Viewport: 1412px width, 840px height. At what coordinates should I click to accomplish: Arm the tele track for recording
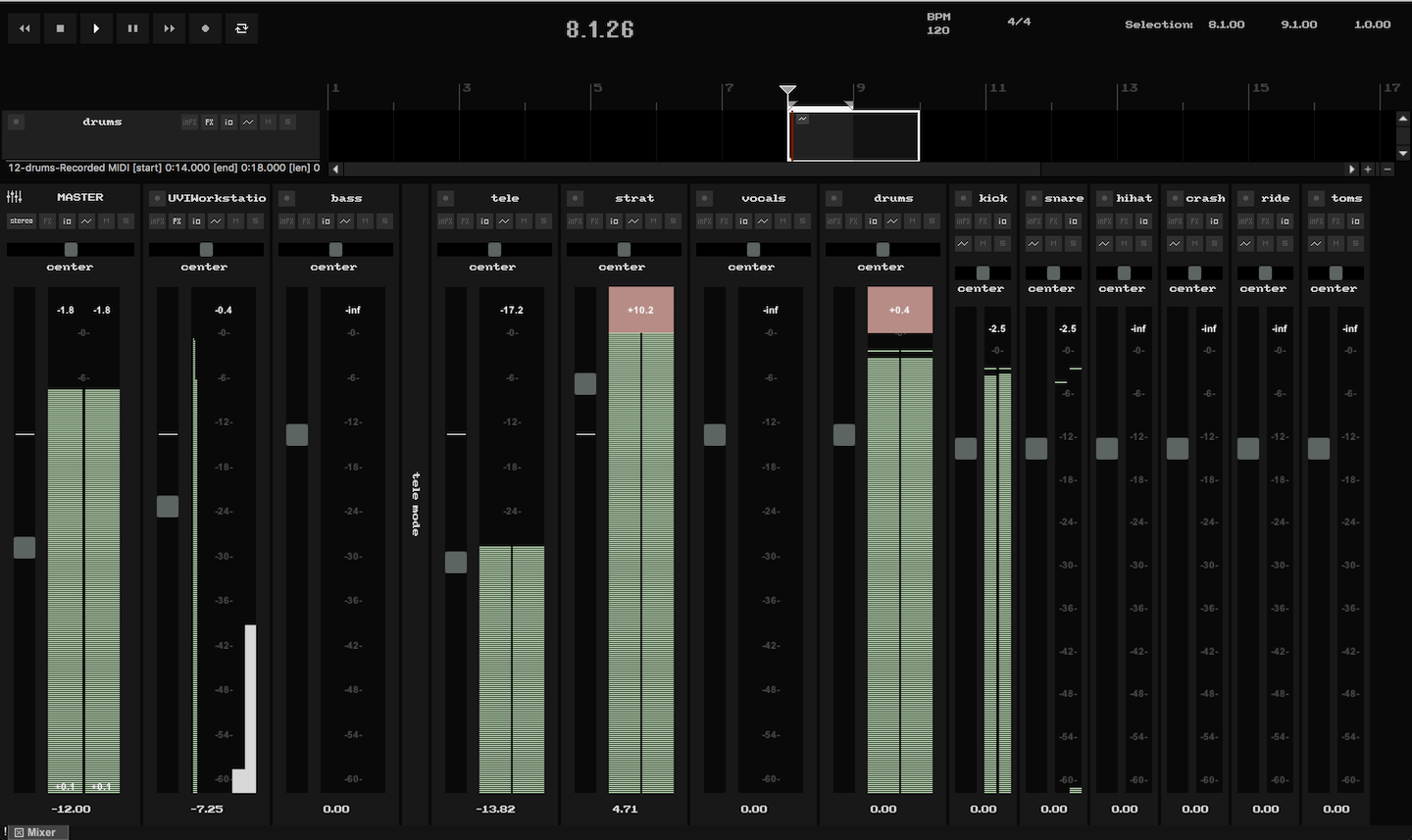(x=445, y=198)
